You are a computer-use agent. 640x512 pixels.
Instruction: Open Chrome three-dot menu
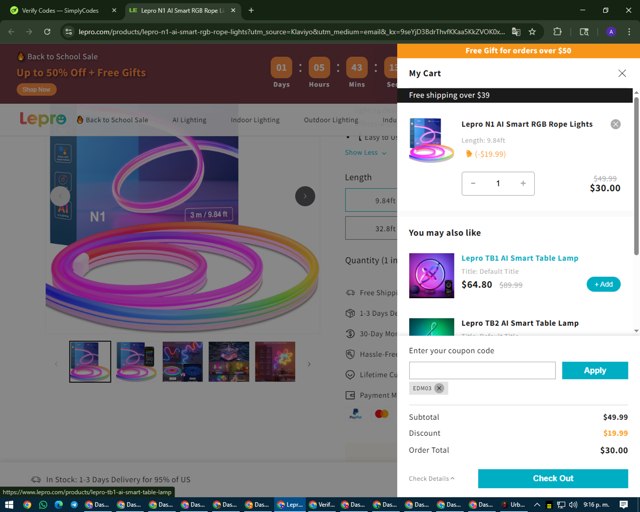pyautogui.click(x=629, y=32)
